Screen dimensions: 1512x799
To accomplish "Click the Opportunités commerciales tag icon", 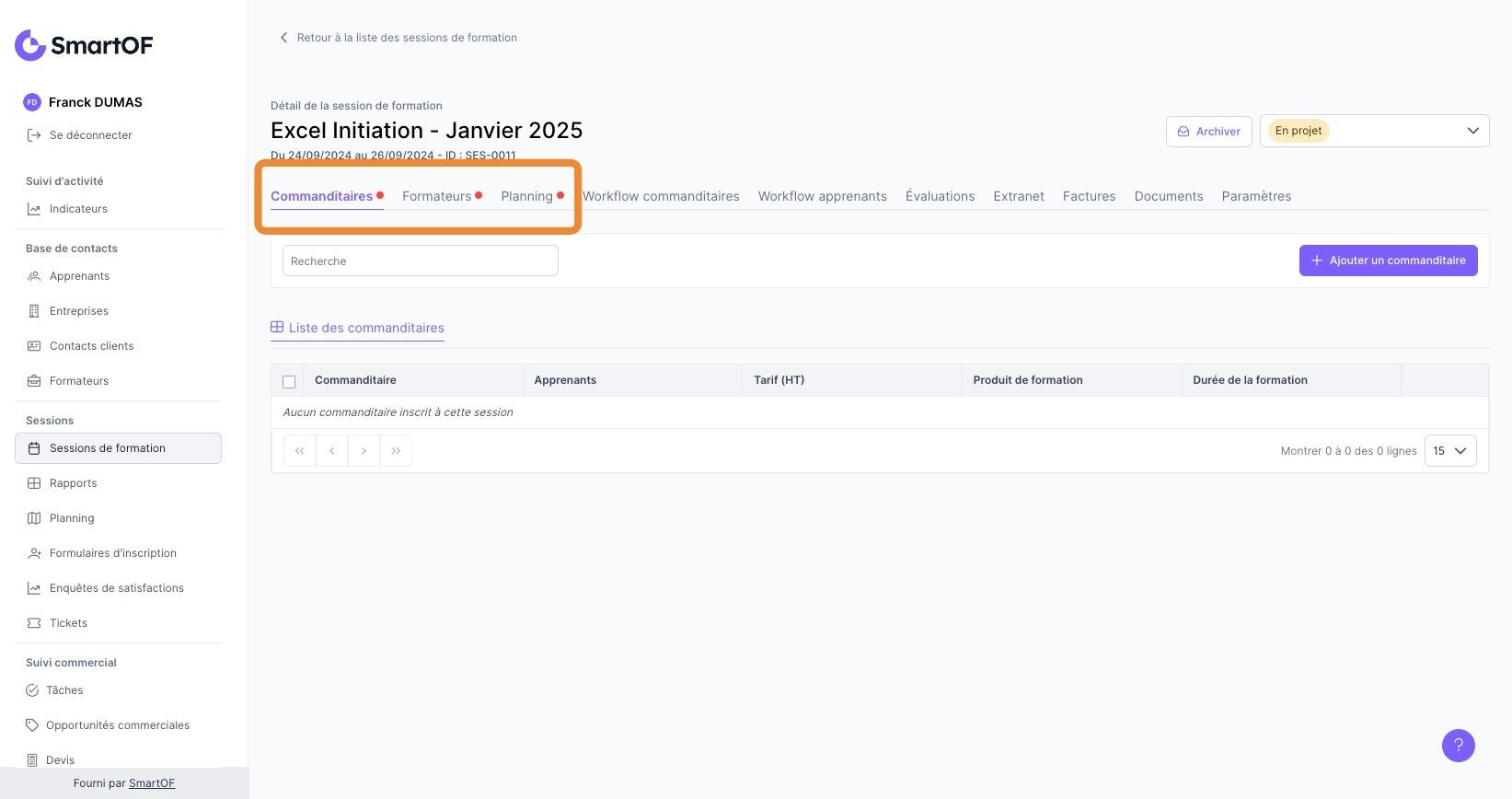I will [32, 725].
